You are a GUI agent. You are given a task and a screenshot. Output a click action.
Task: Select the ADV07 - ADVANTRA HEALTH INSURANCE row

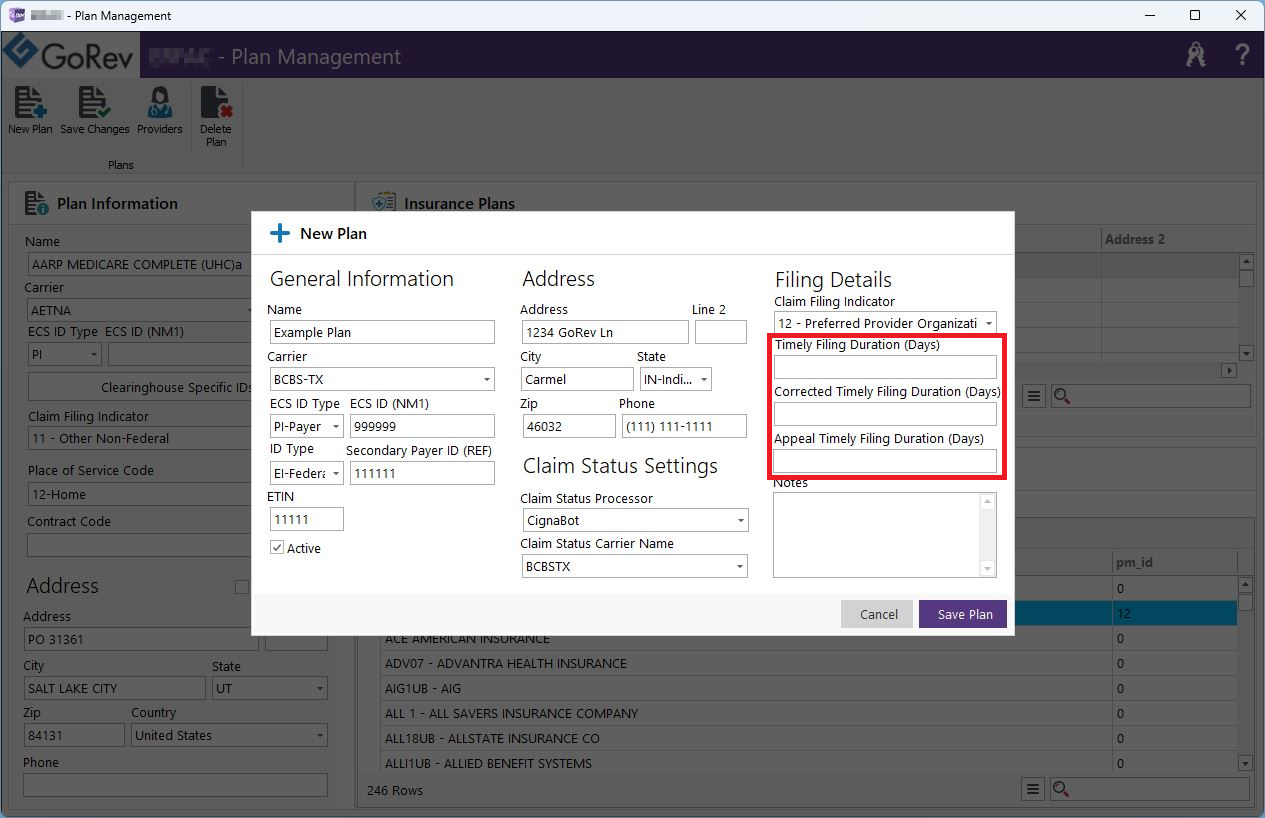tap(809, 664)
